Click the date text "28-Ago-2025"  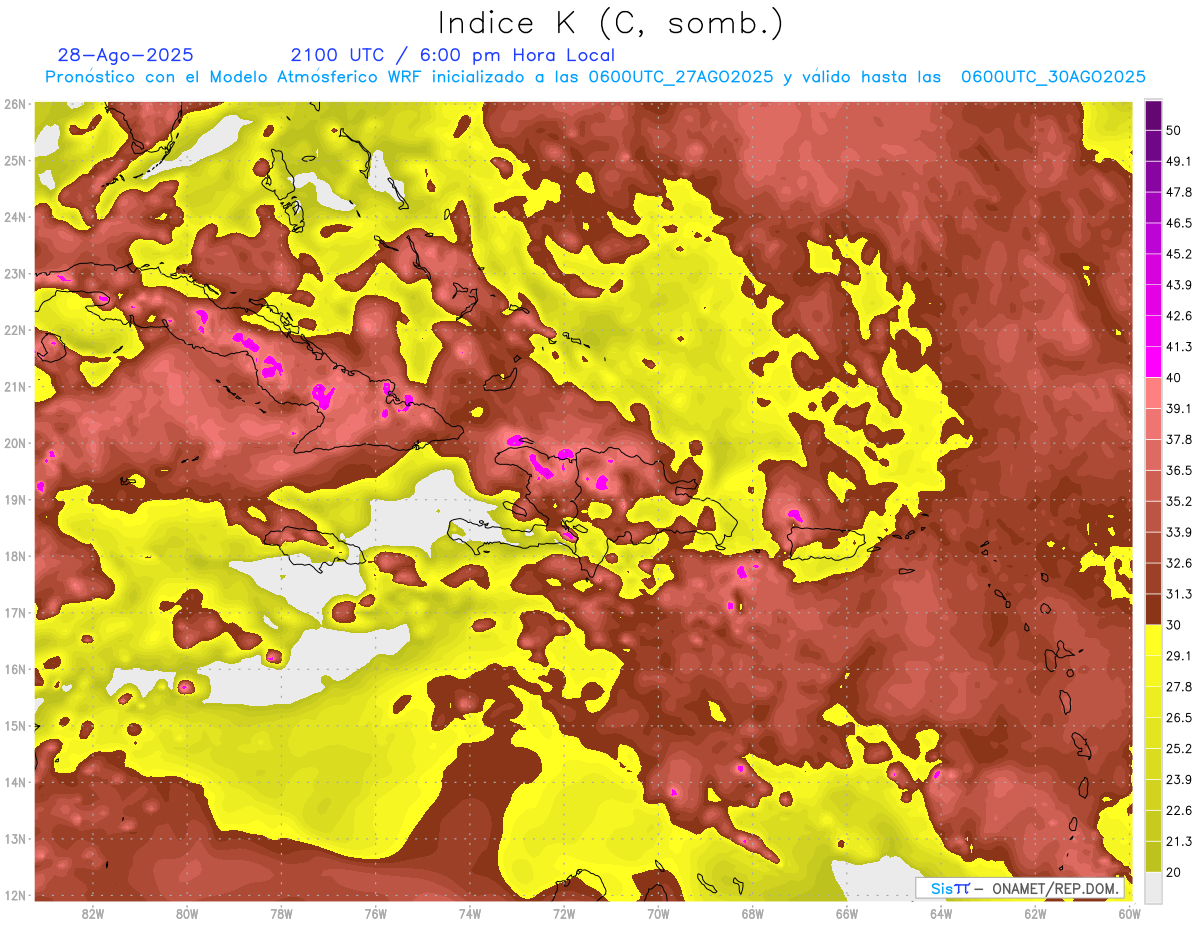(x=126, y=55)
